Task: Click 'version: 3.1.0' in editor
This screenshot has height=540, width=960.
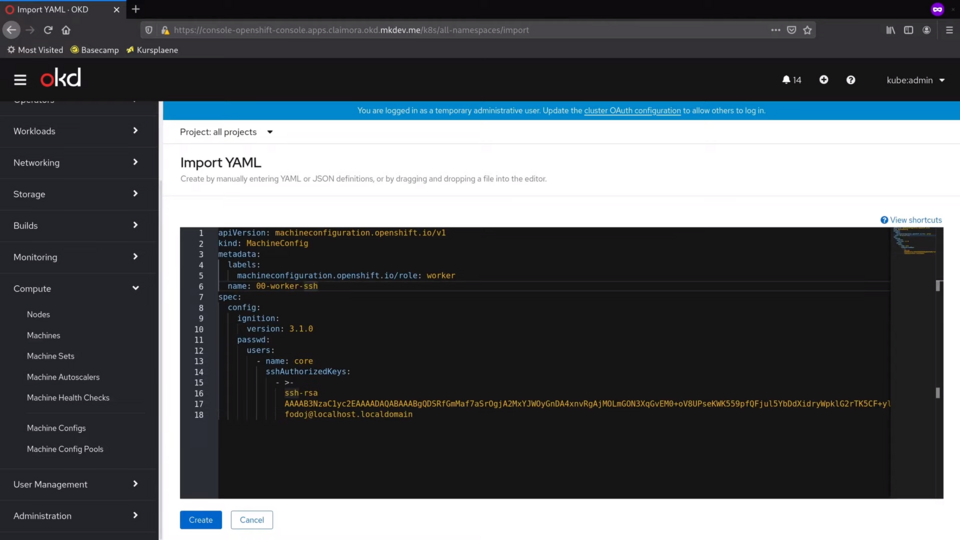Action: coord(280,329)
